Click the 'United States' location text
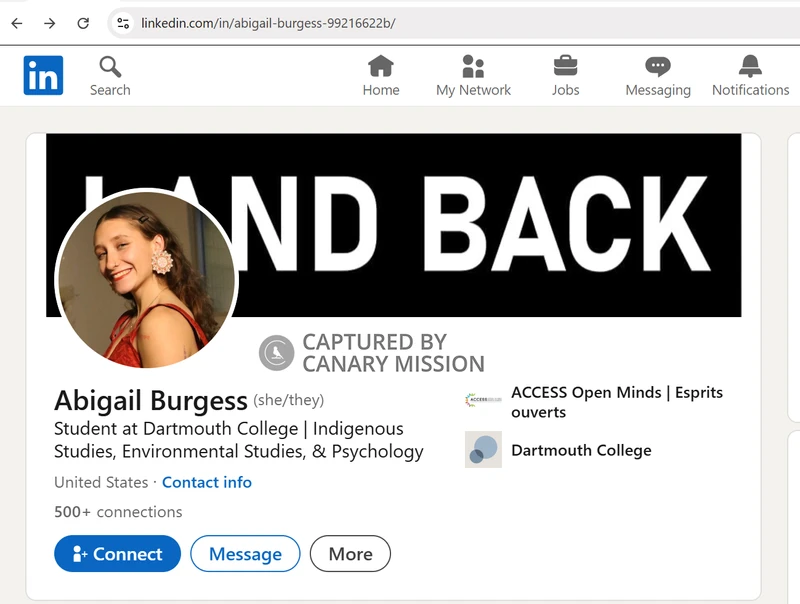Screen dimensions: 800x604 101,482
